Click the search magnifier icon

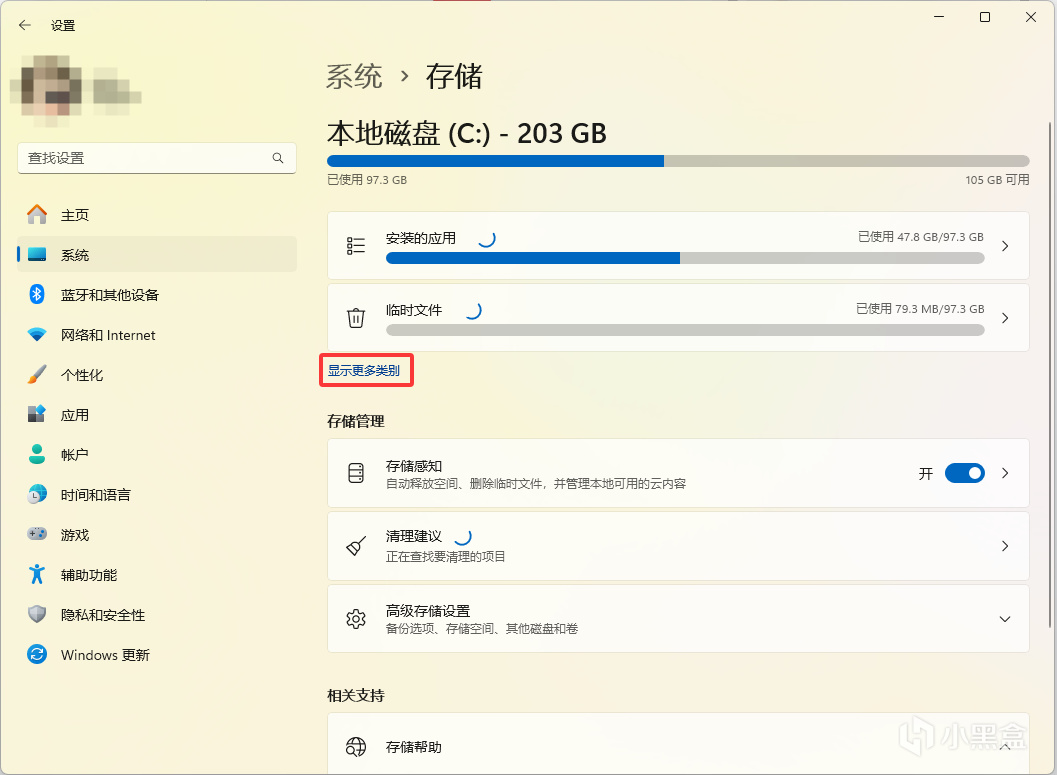pos(278,158)
